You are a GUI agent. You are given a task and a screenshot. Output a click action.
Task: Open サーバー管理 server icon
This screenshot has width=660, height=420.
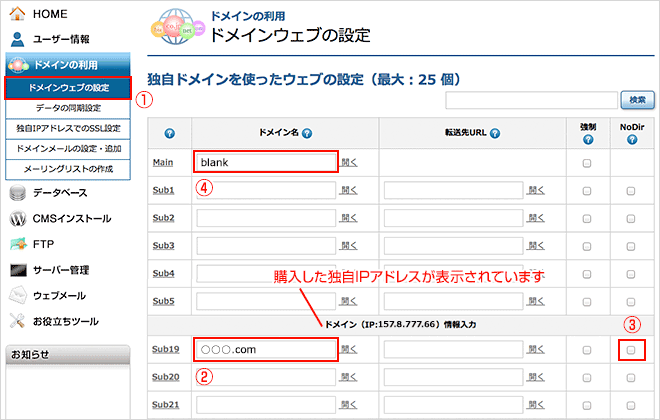[x=19, y=270]
